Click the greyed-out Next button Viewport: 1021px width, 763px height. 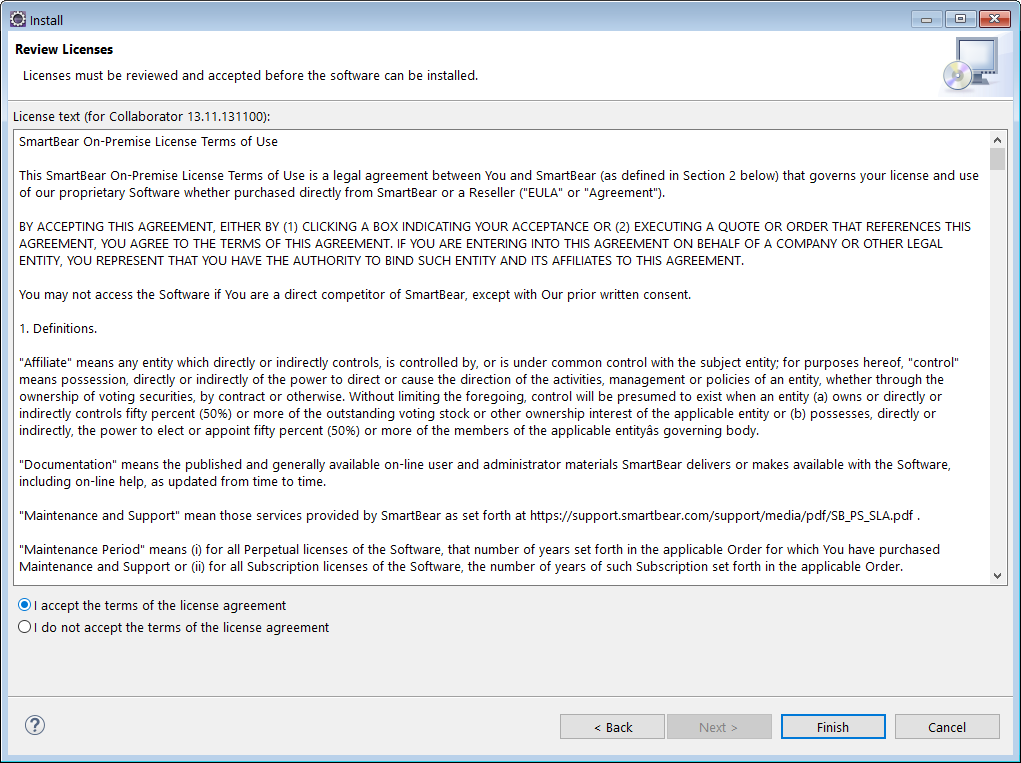pos(719,727)
